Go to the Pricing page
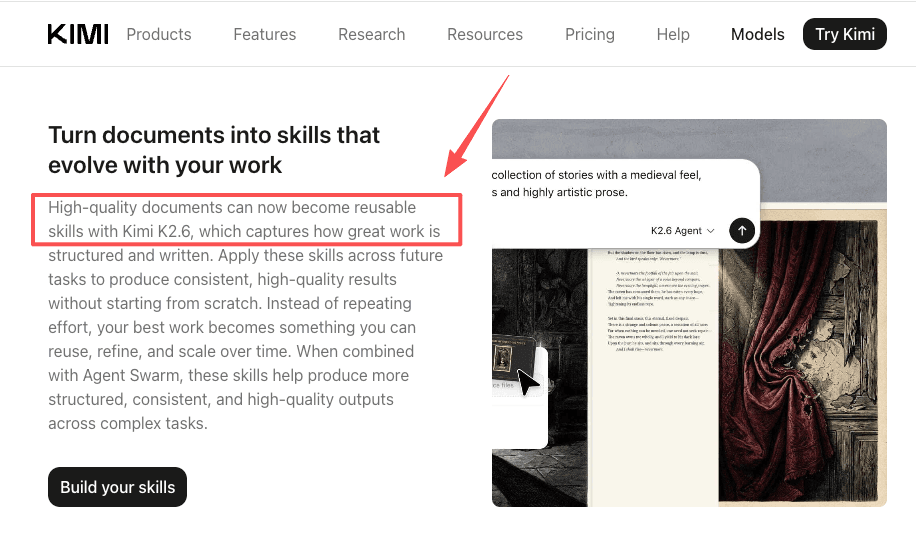This screenshot has height=557, width=916. pos(589,34)
